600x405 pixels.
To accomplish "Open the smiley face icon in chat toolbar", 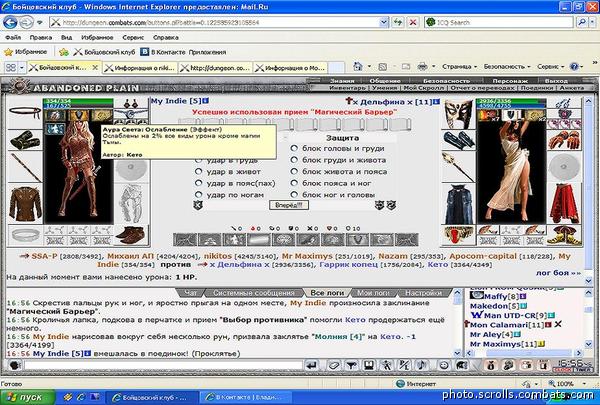I will [443, 365].
